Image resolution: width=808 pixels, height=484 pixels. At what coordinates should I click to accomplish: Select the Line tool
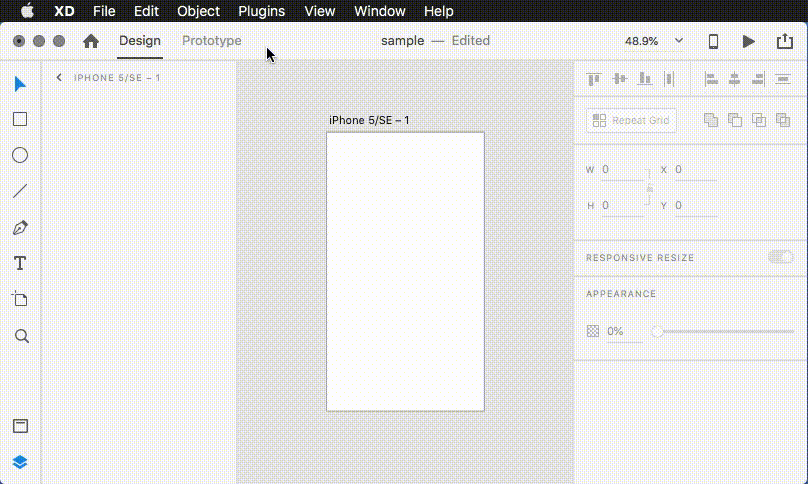pos(20,191)
